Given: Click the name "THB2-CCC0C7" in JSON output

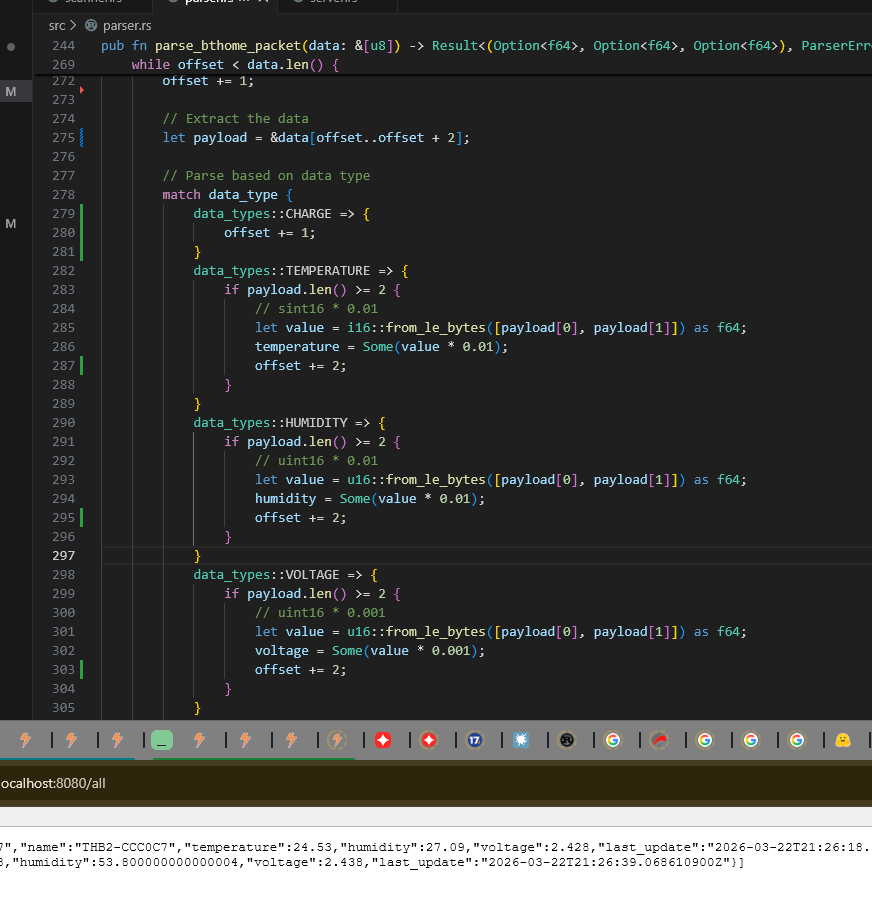Looking at the screenshot, I should (x=125, y=847).
